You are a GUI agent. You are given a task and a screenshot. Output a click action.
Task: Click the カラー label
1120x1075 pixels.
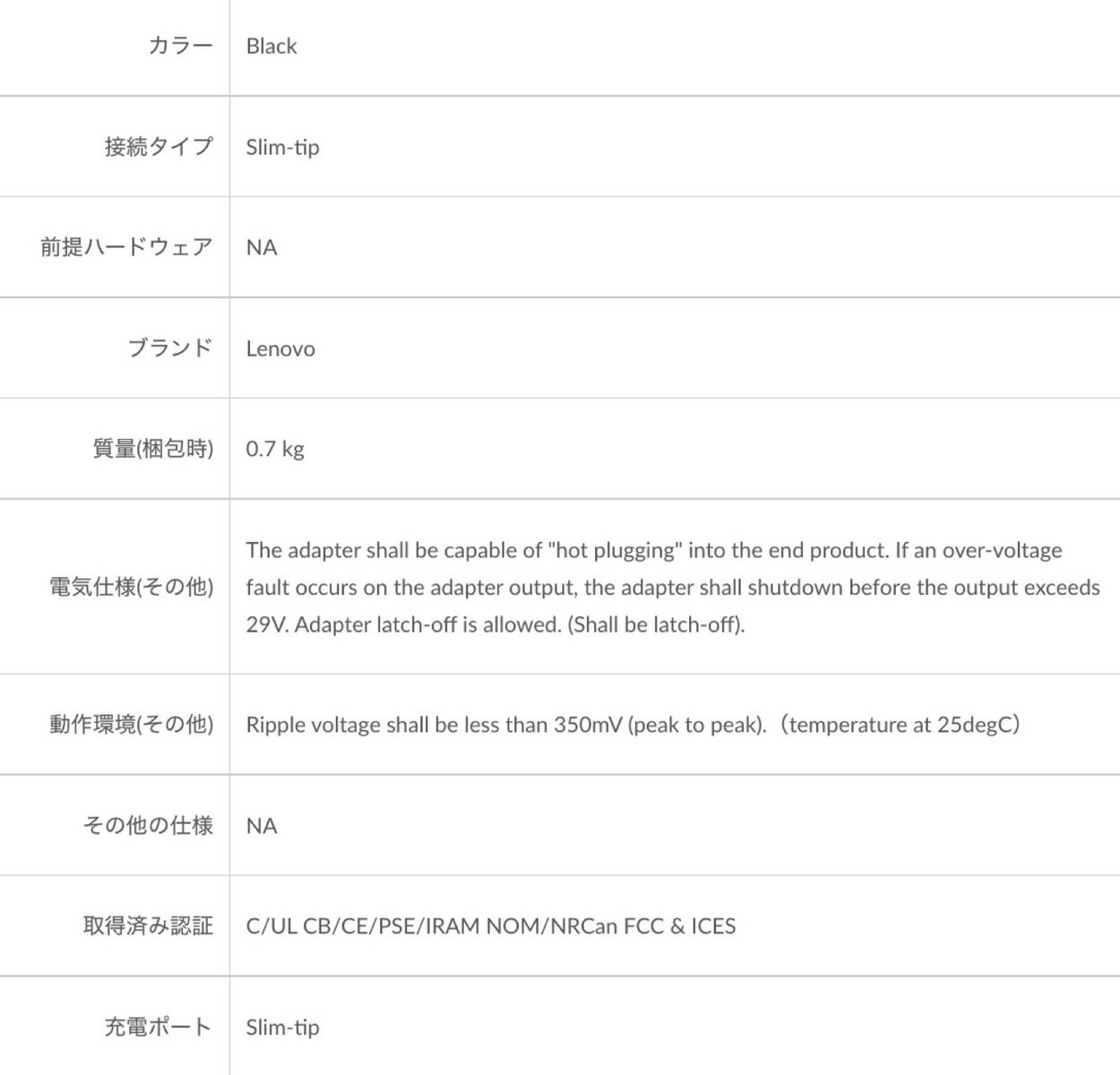[x=180, y=46]
